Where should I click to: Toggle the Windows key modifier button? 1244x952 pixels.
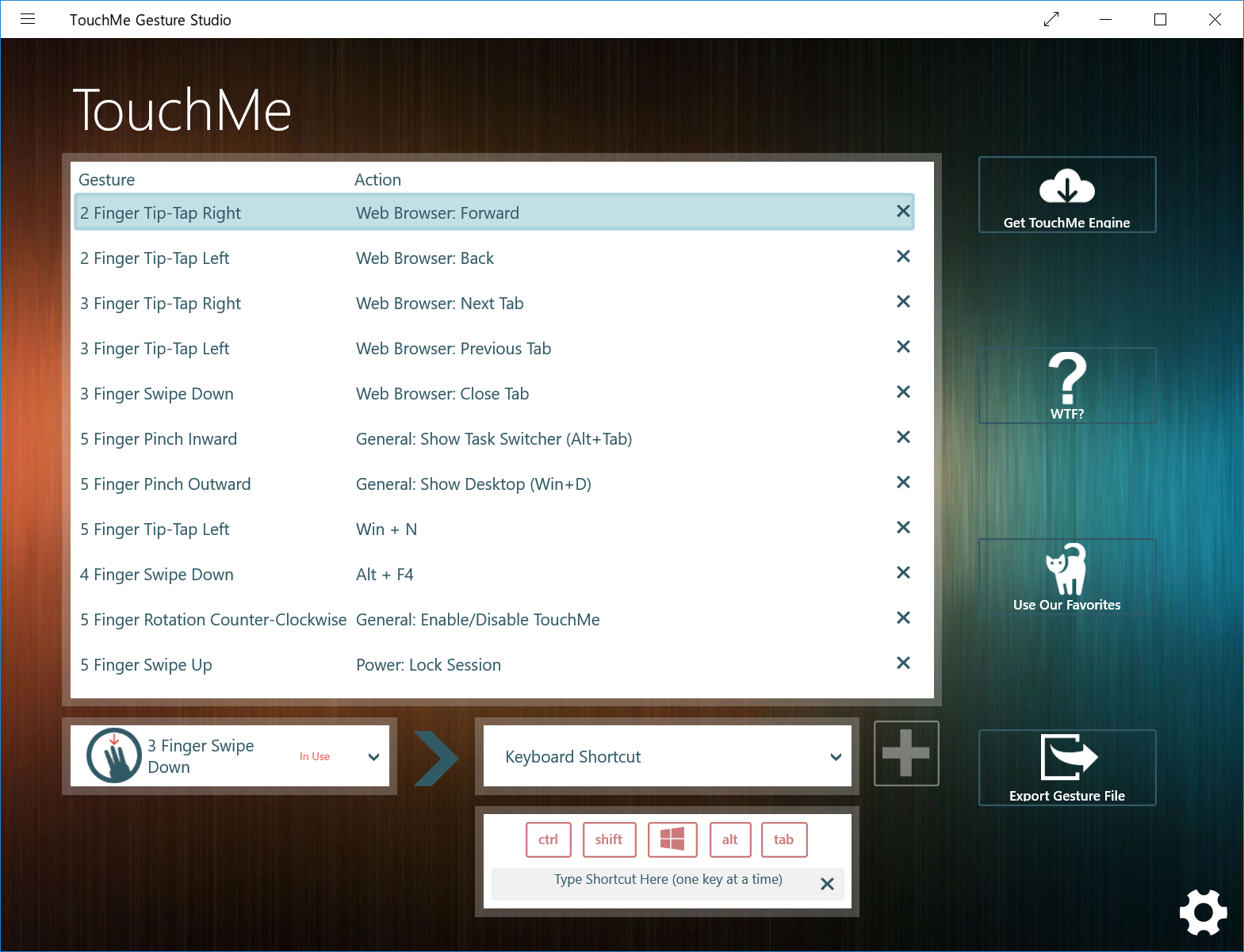click(672, 839)
